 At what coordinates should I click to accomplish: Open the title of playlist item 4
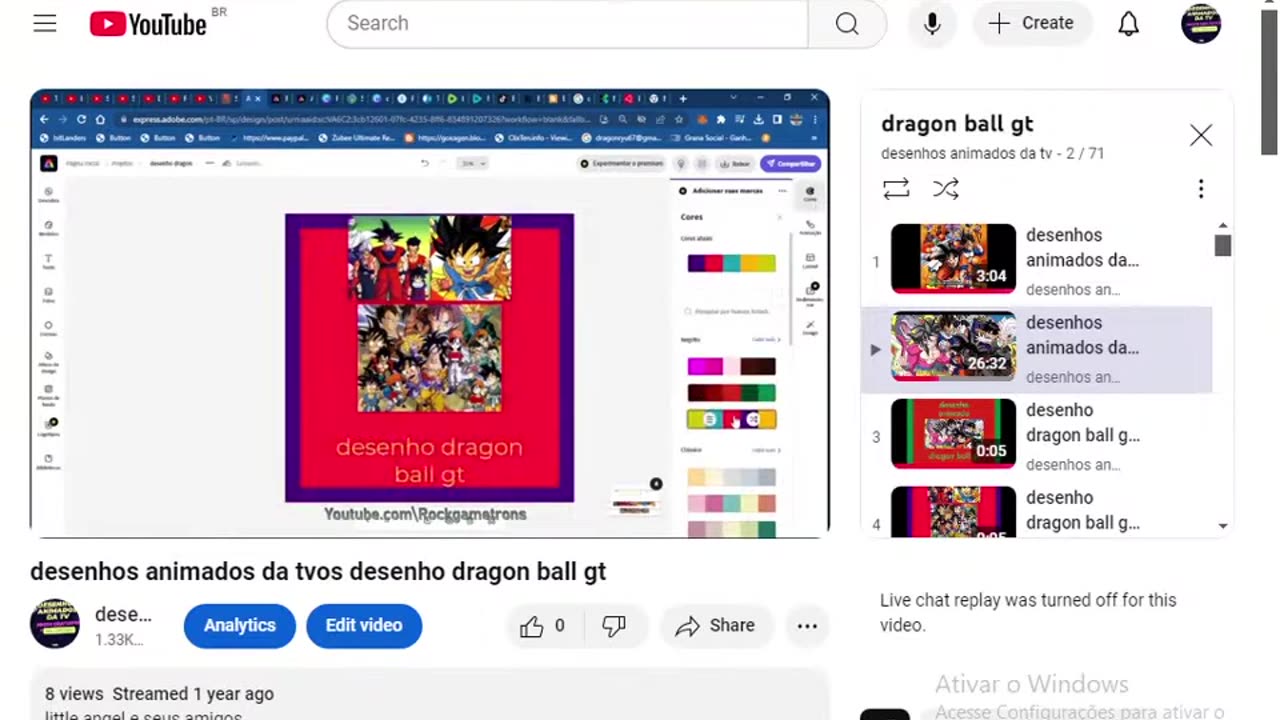click(x=1083, y=510)
